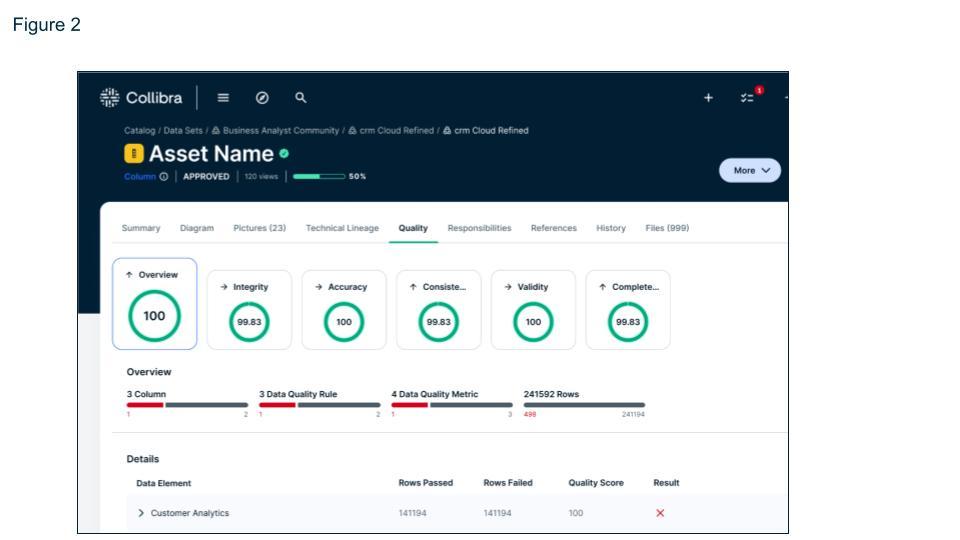Click the 120 views text
Viewport: 960px width, 540px height.
[261, 176]
